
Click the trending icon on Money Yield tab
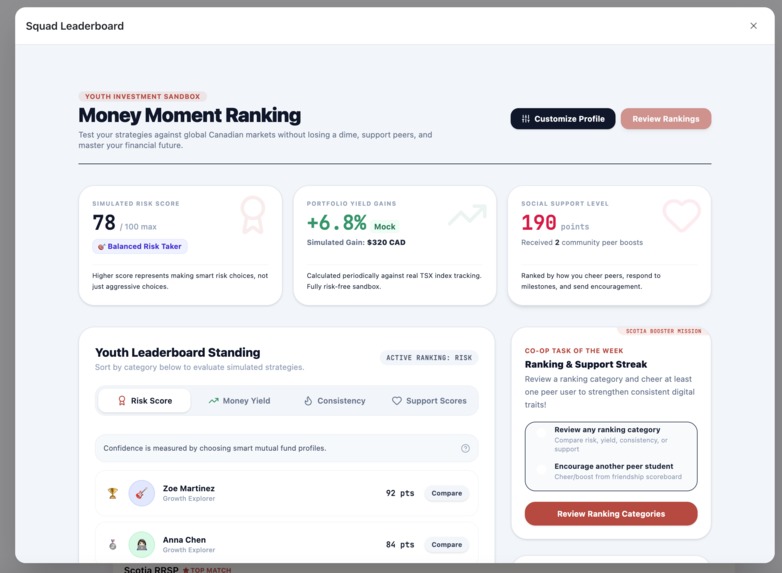point(213,400)
